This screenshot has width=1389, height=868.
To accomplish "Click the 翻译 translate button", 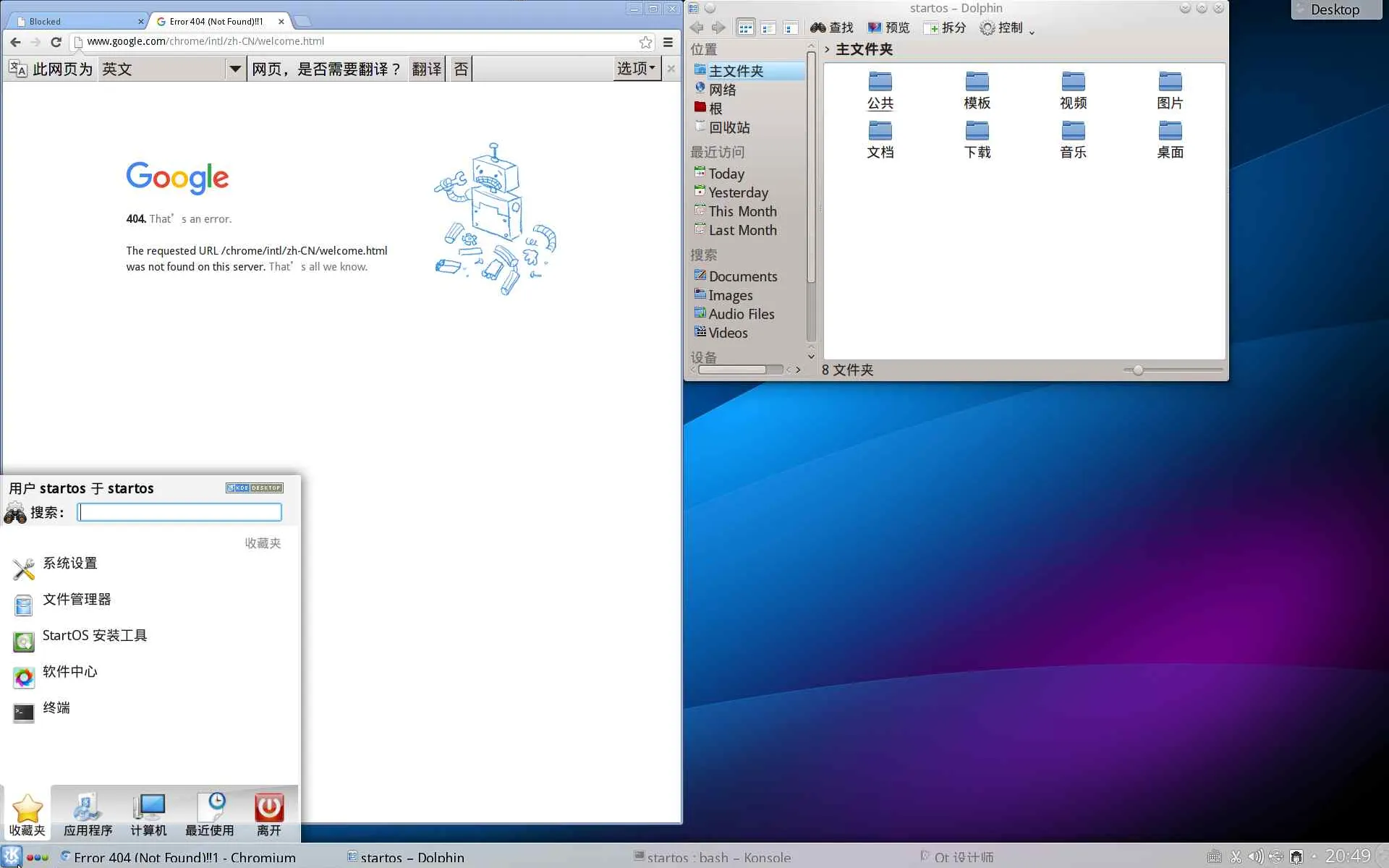I will 426,69.
